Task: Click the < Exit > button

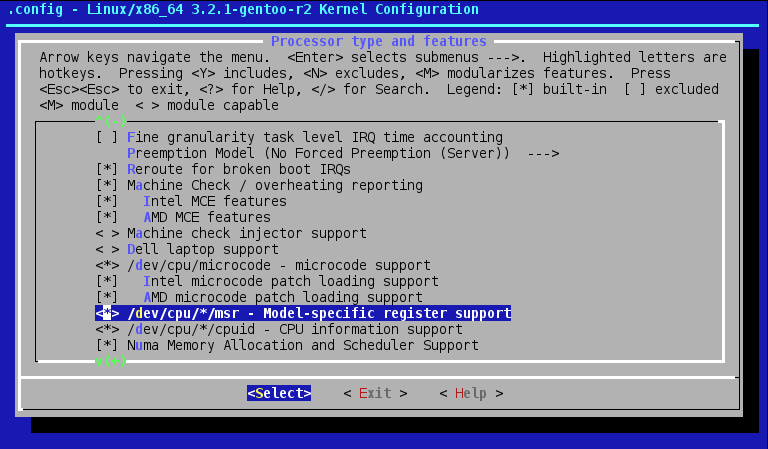Action: (x=375, y=393)
